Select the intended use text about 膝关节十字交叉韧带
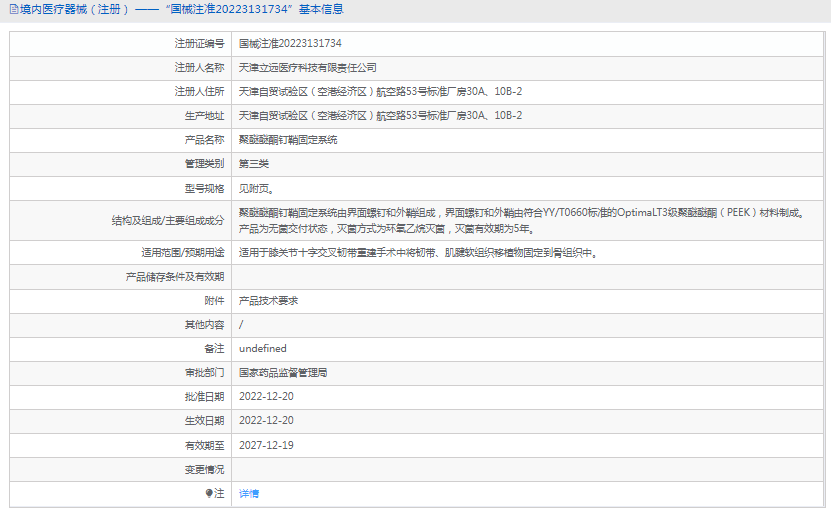This screenshot has width=831, height=511. [x=419, y=253]
